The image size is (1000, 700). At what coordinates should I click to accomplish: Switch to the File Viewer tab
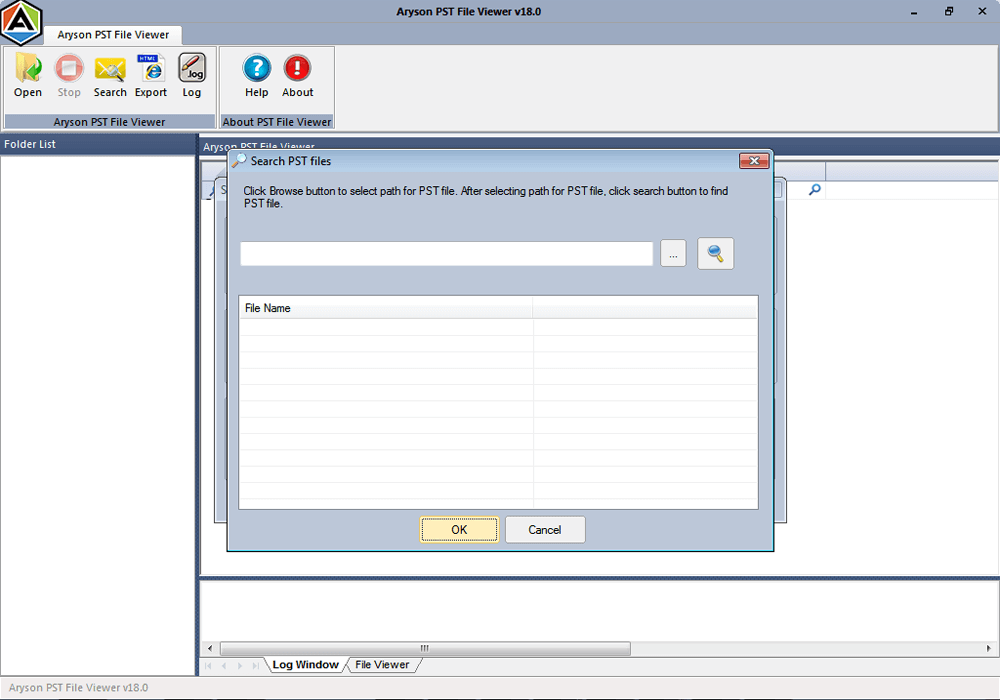click(382, 664)
